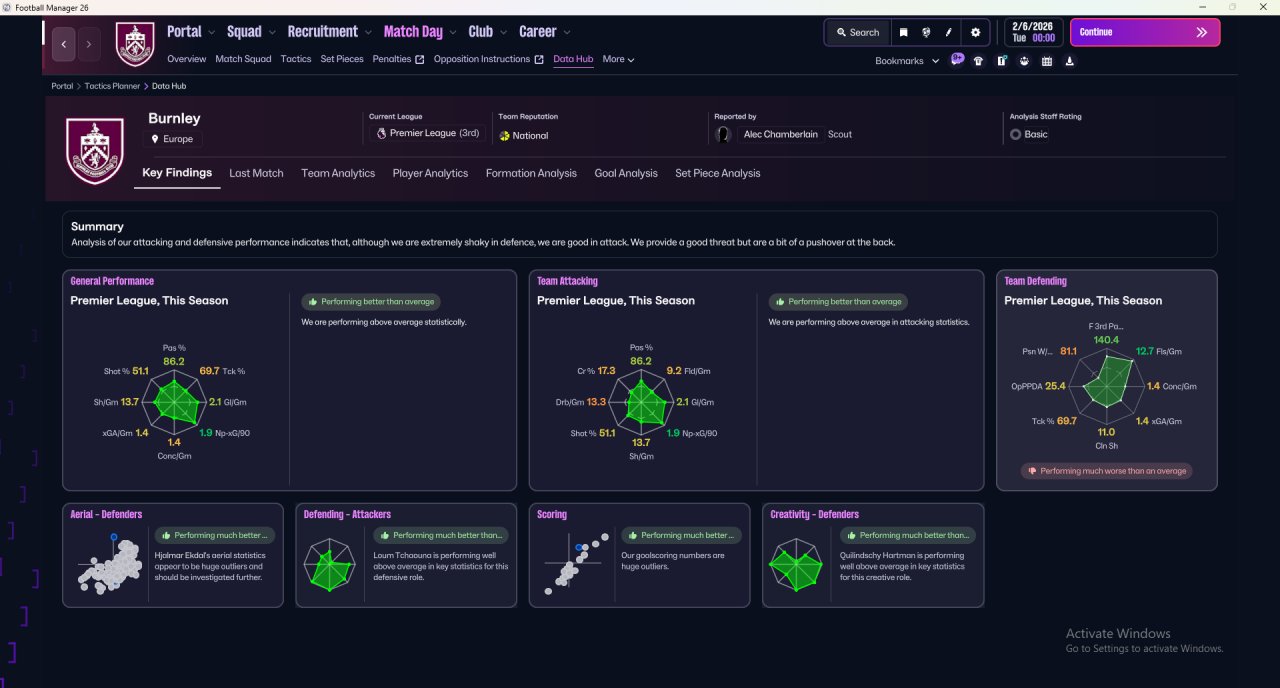Click the Team Attacking card title

(x=567, y=281)
